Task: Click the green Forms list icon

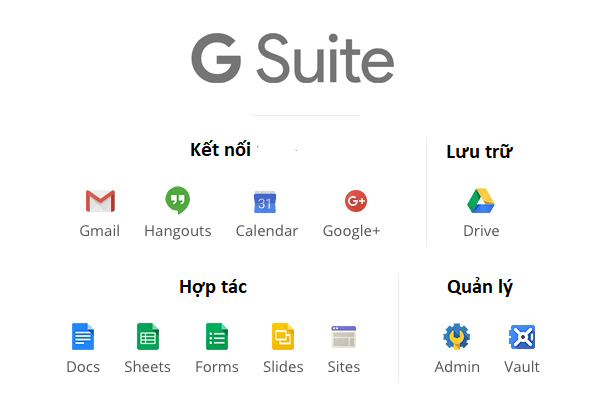Action: (217, 336)
